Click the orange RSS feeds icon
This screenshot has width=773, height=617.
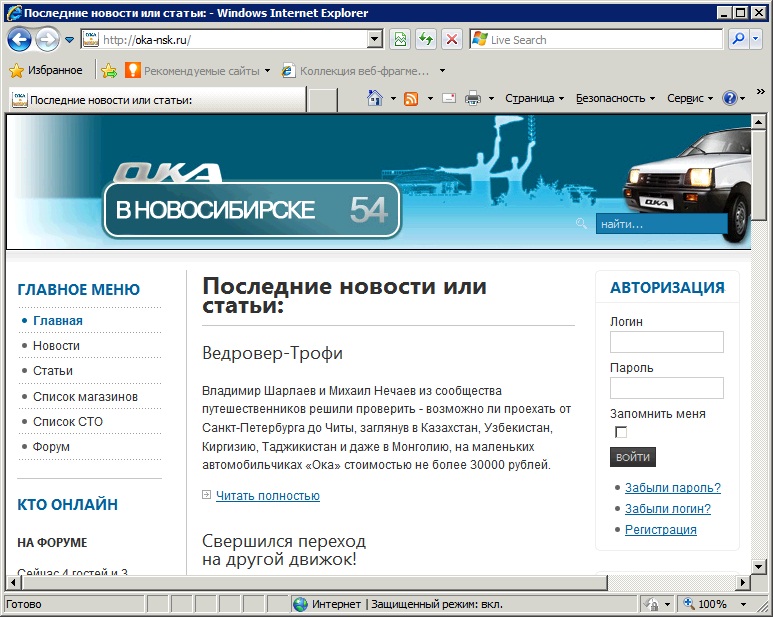pyautogui.click(x=411, y=99)
